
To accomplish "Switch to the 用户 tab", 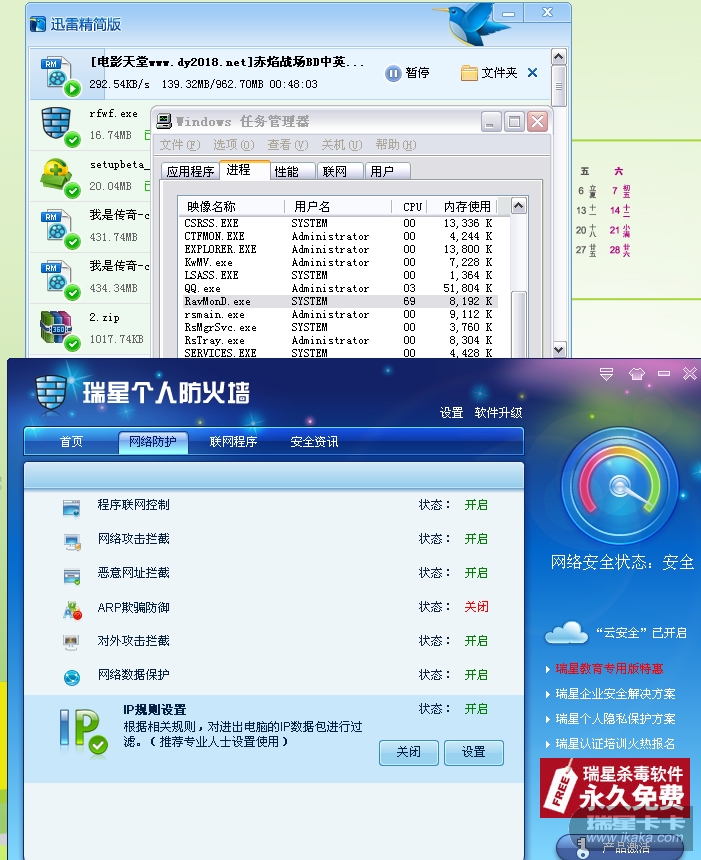I will 387,172.
